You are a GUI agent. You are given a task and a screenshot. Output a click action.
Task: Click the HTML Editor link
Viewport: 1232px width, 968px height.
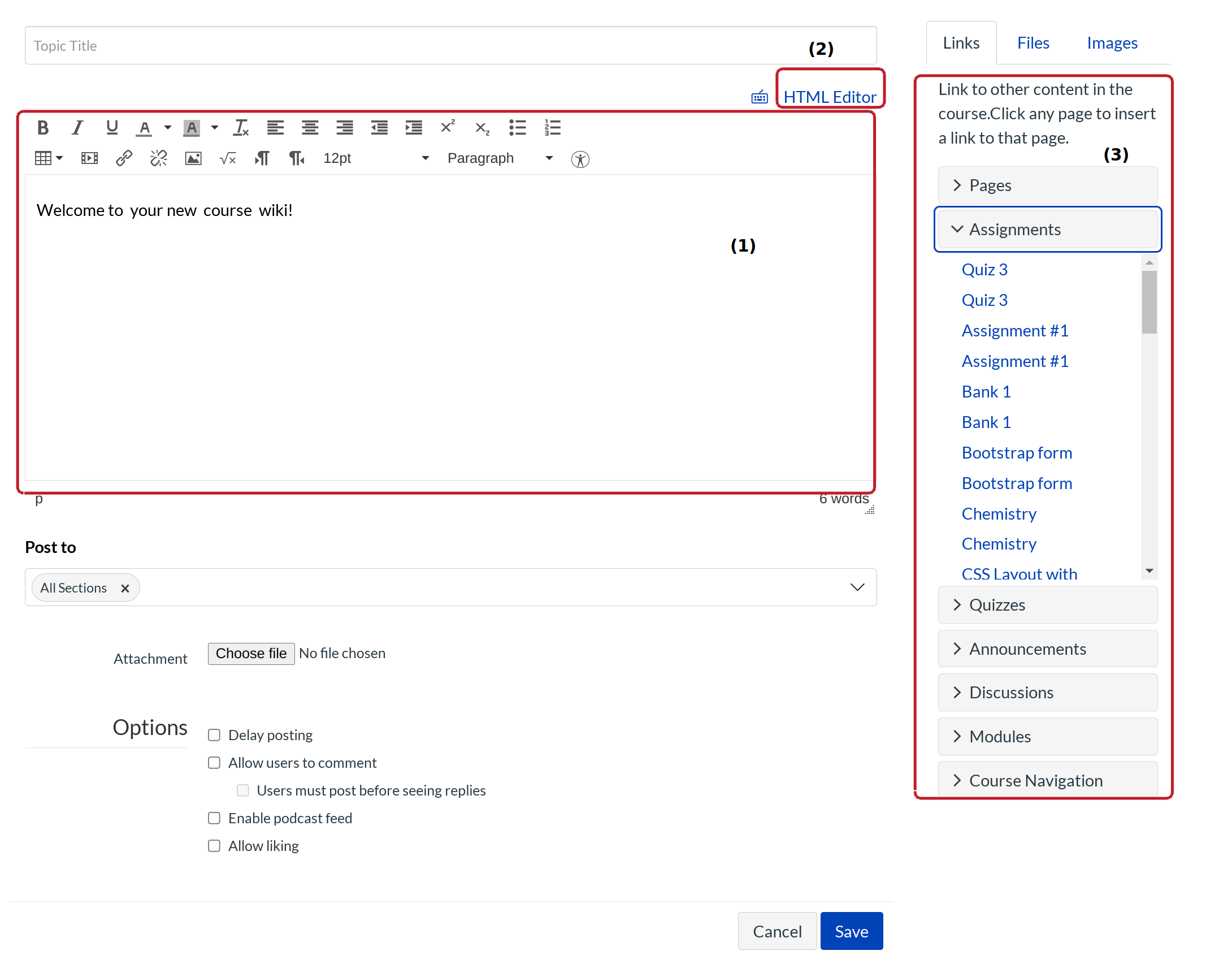pyautogui.click(x=830, y=97)
